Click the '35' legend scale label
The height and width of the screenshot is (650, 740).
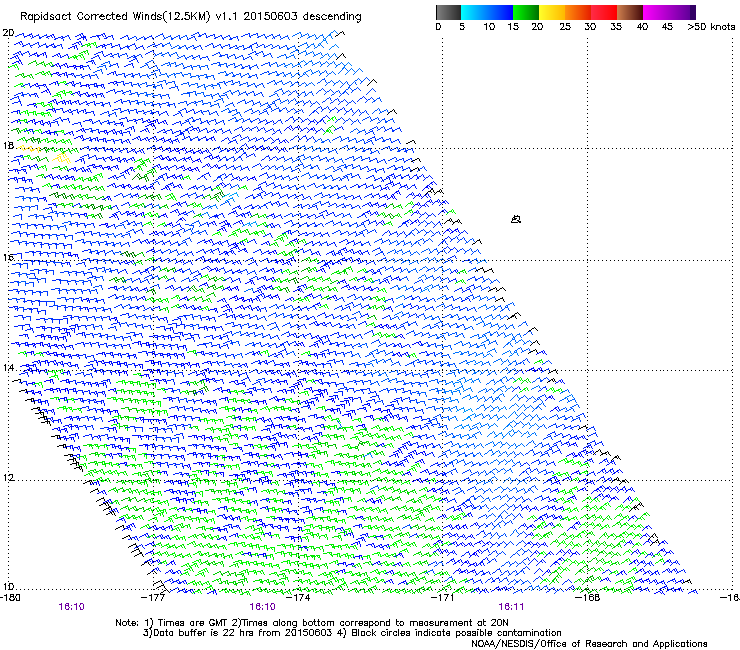616,27
